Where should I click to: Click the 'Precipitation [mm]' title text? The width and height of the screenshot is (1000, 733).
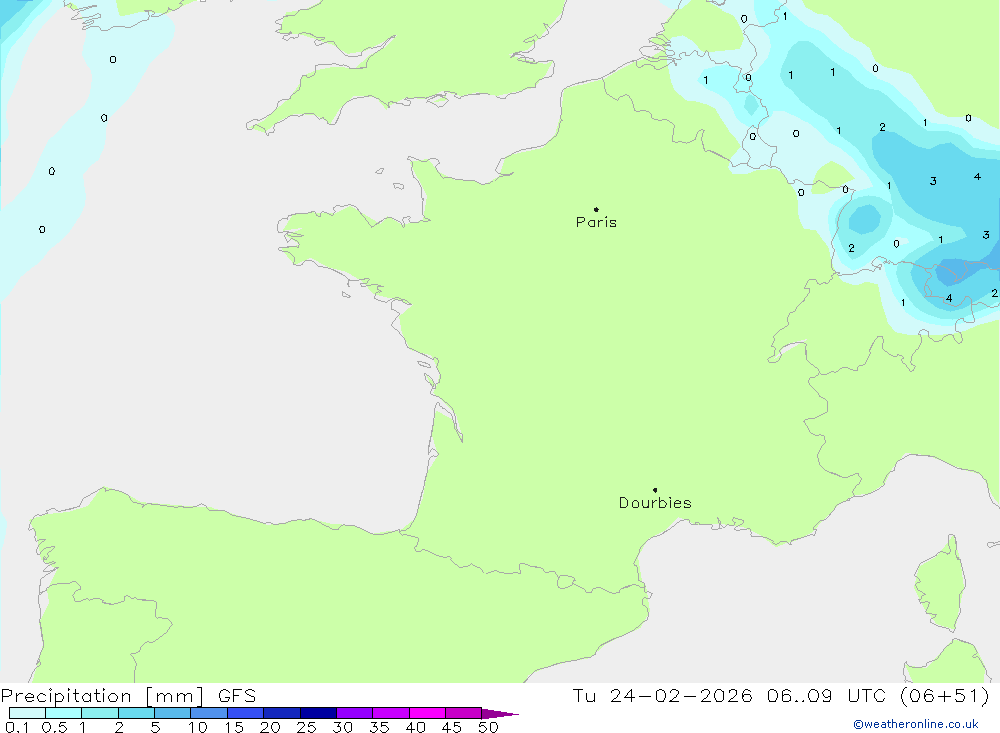pos(102,696)
